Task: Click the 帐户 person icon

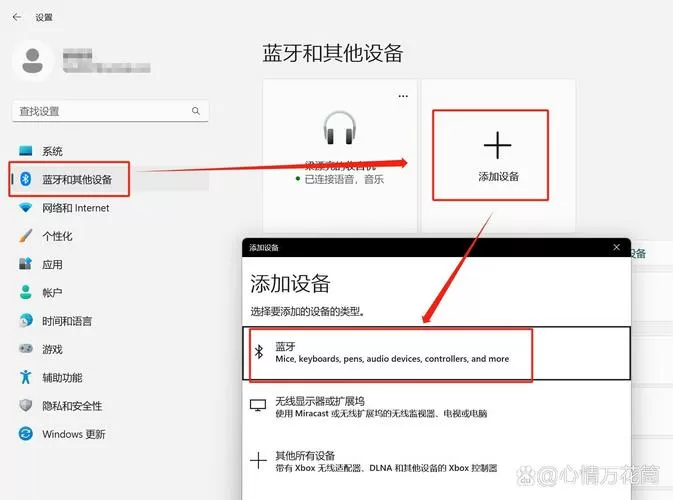Action: click(x=26, y=292)
